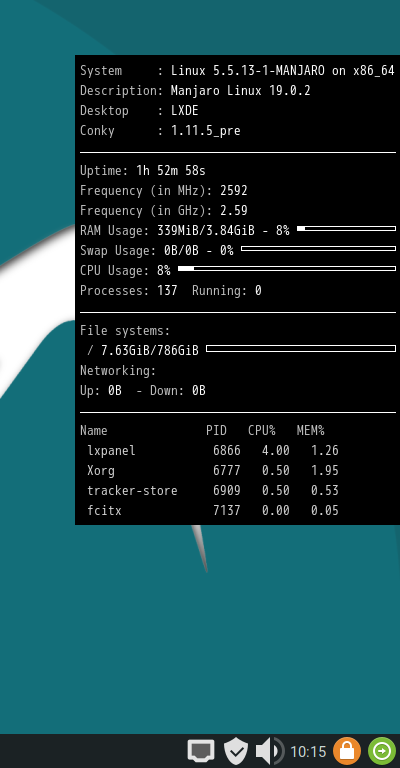Screen dimensions: 400x768
Task: Select the fcitx process row
Action: (x=212, y=511)
